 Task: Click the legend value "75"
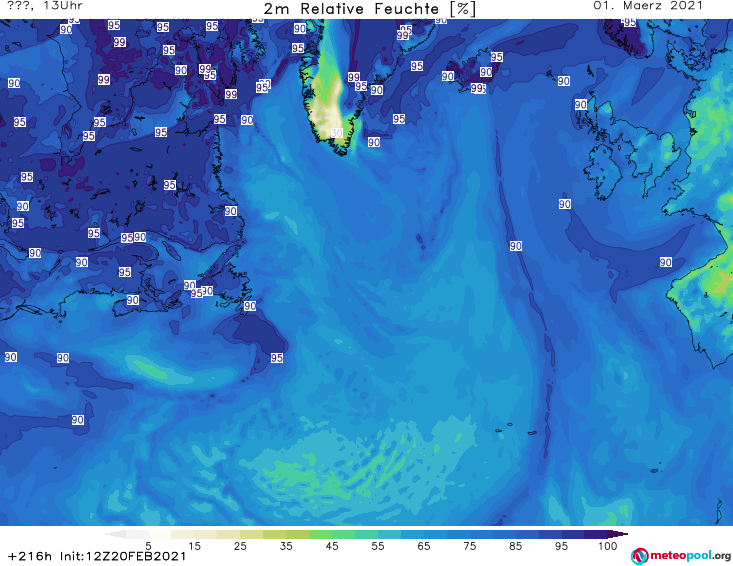[x=470, y=546]
